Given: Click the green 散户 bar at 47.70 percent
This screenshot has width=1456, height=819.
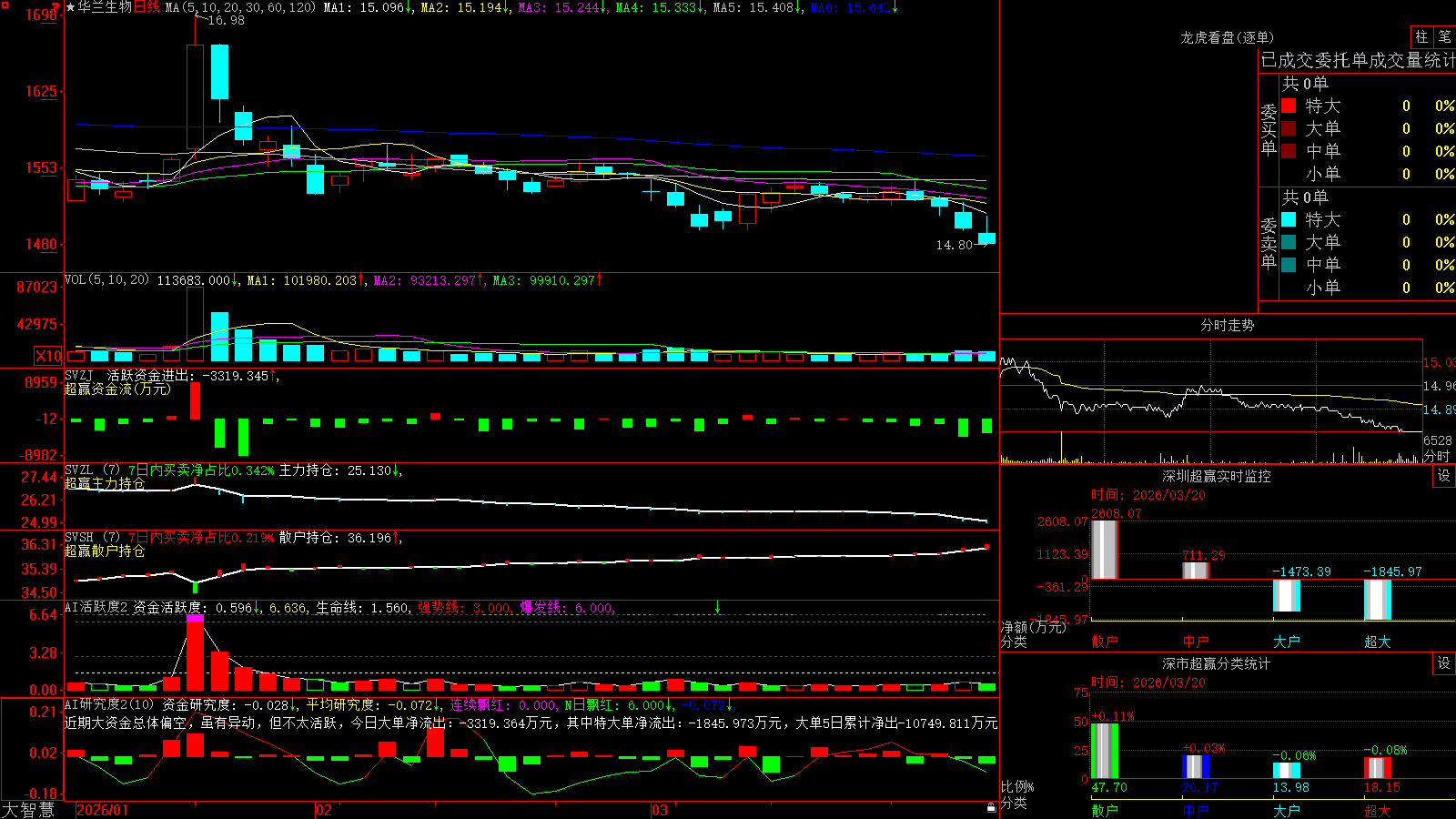Looking at the screenshot, I should (x=1104, y=751).
